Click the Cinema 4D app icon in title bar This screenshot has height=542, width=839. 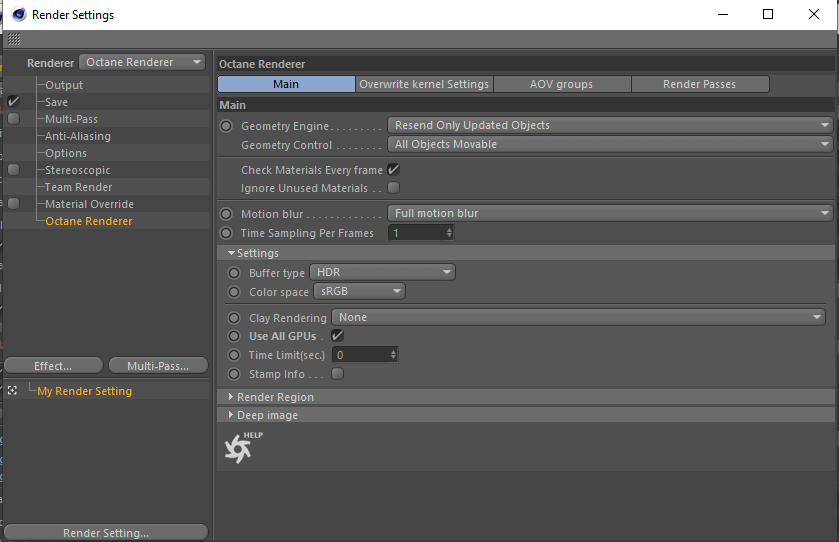click(19, 14)
